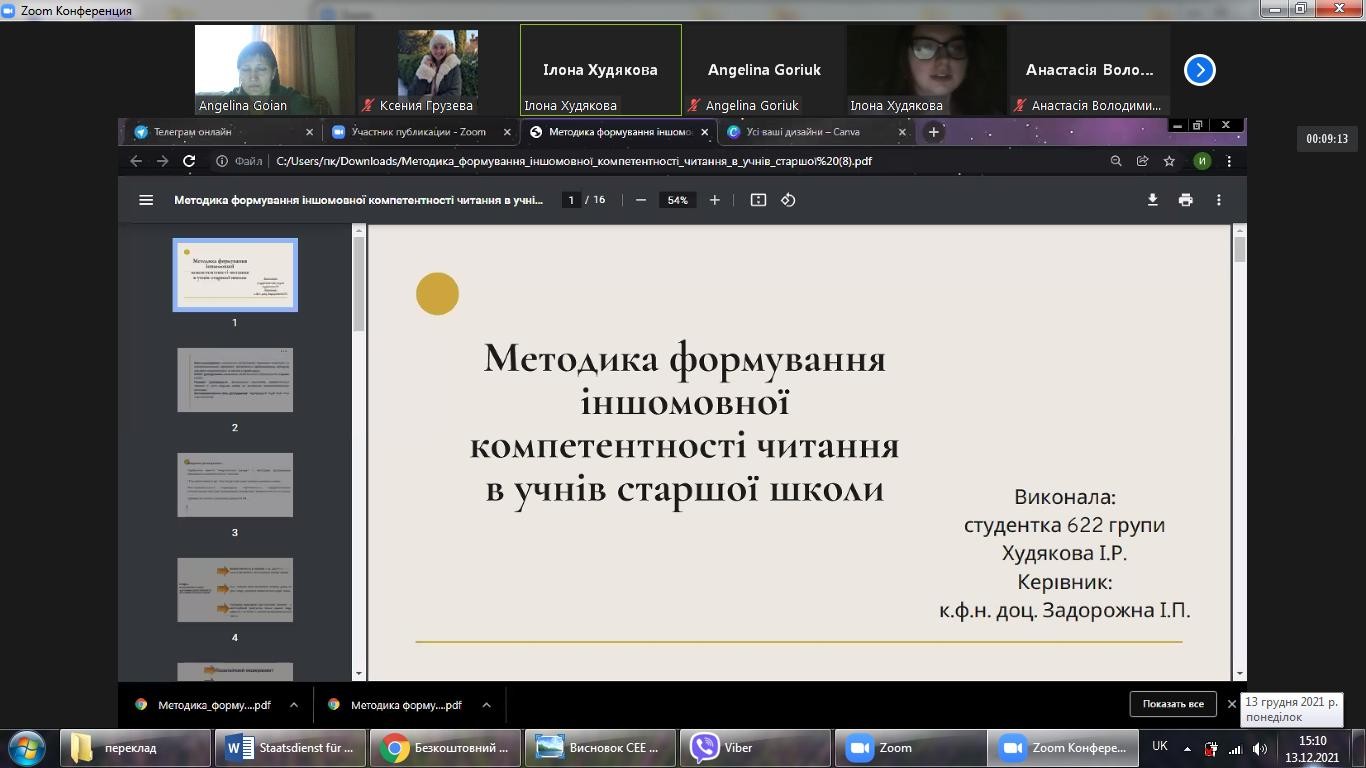
Task: Reload the browser page
Action: click(x=188, y=161)
